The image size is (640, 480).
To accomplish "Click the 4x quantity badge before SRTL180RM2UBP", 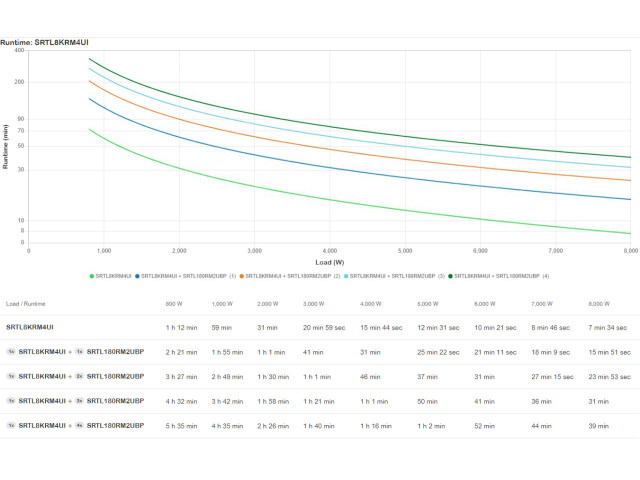I will [x=79, y=425].
